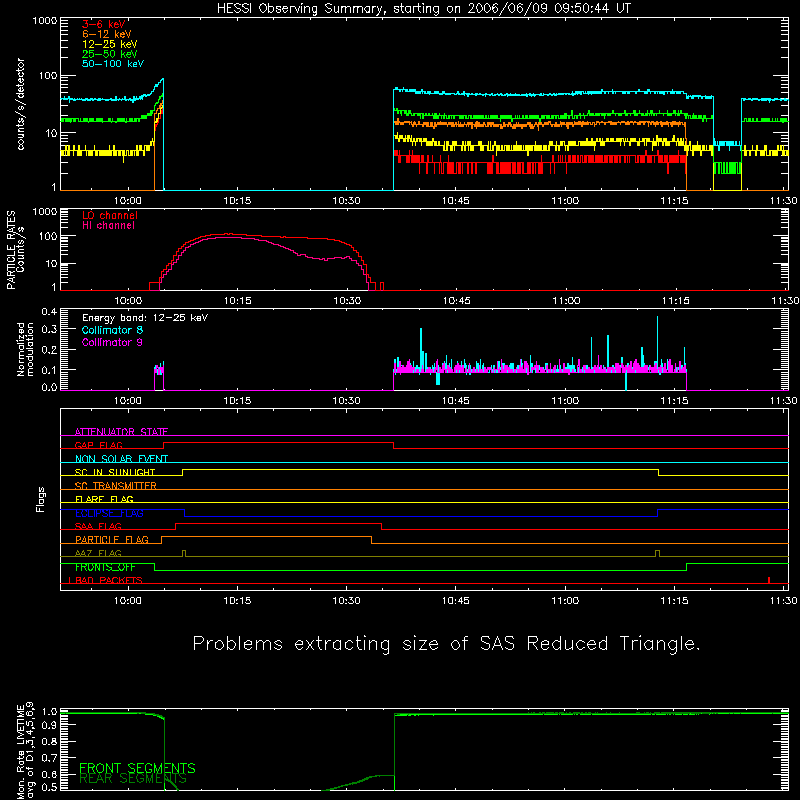Viewport: 800px width, 800px height.
Task: Select the Collimator 9 legend label
Action: pos(112,342)
